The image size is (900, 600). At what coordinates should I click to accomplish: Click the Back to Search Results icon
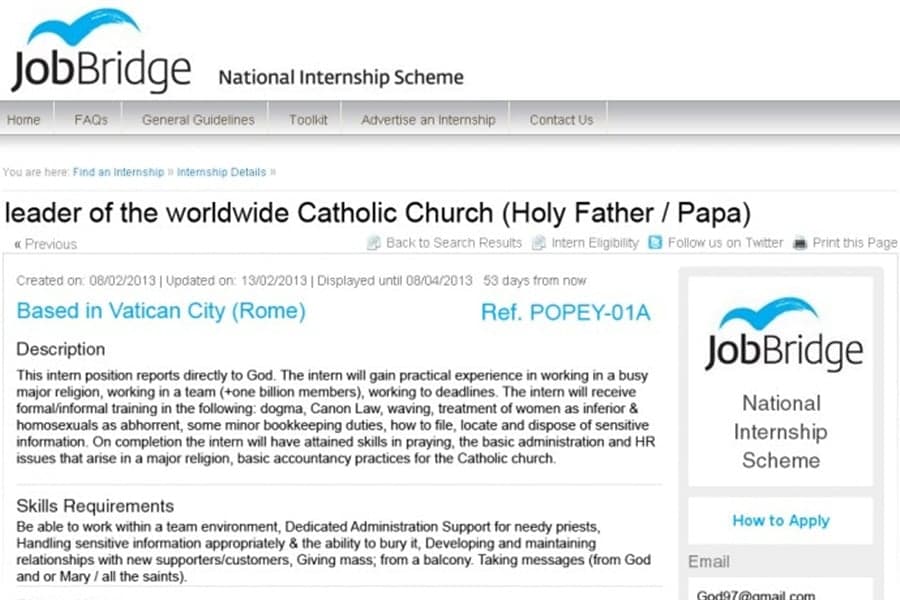coord(374,243)
